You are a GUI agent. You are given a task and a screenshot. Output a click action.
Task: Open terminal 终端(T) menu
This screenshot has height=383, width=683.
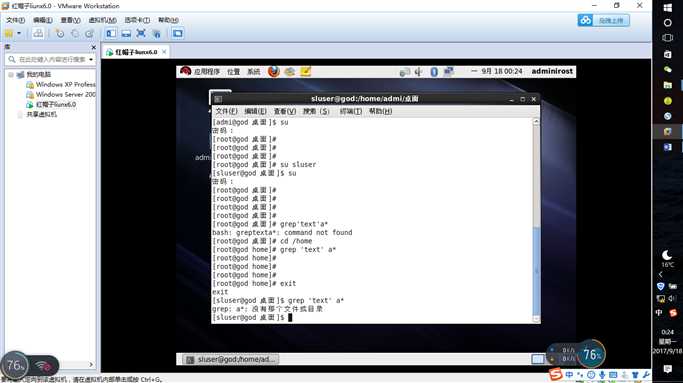coord(351,111)
